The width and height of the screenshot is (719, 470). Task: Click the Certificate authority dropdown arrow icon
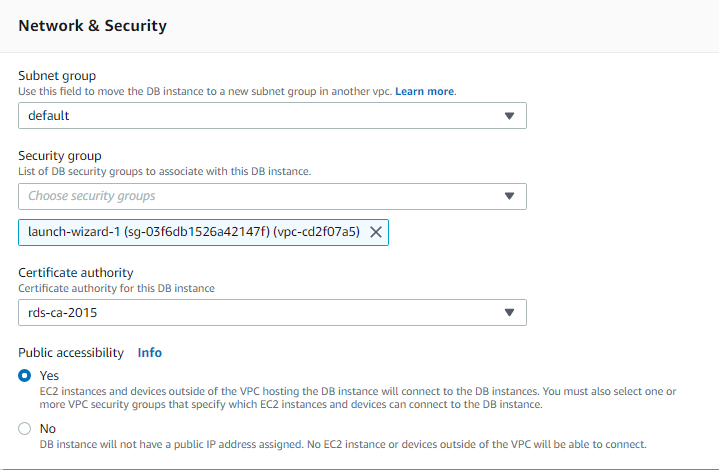[x=509, y=313]
